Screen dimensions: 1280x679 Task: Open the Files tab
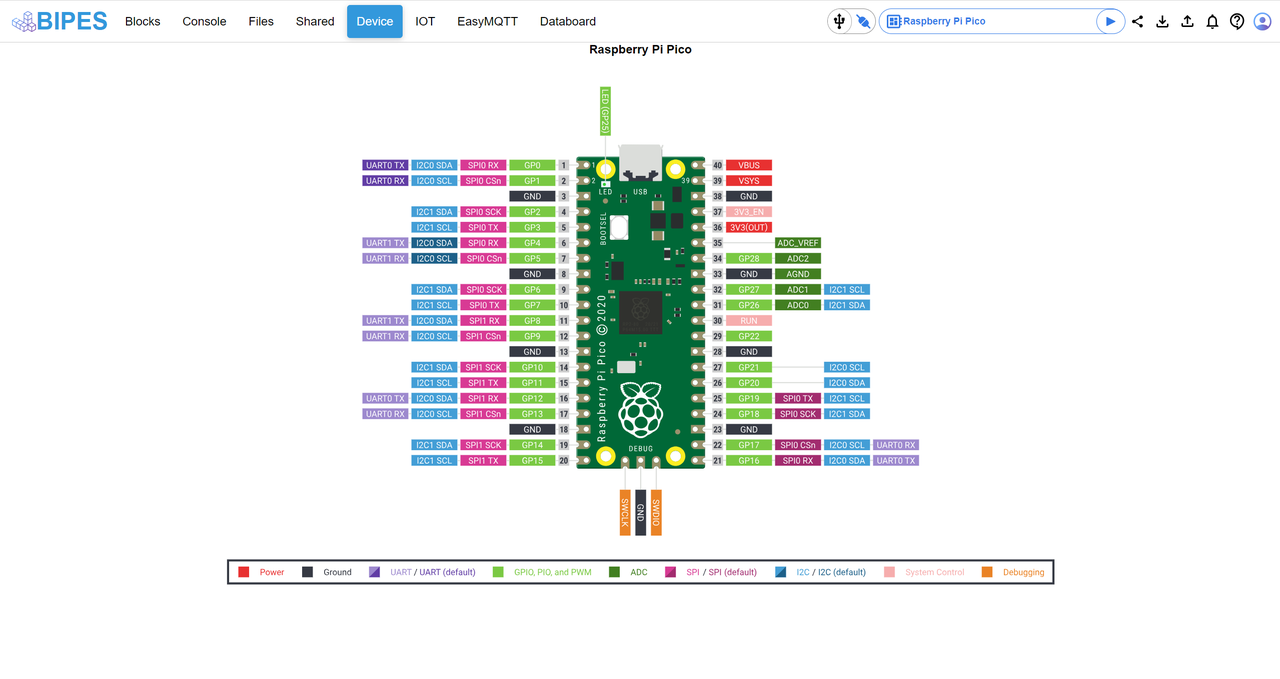[261, 21]
